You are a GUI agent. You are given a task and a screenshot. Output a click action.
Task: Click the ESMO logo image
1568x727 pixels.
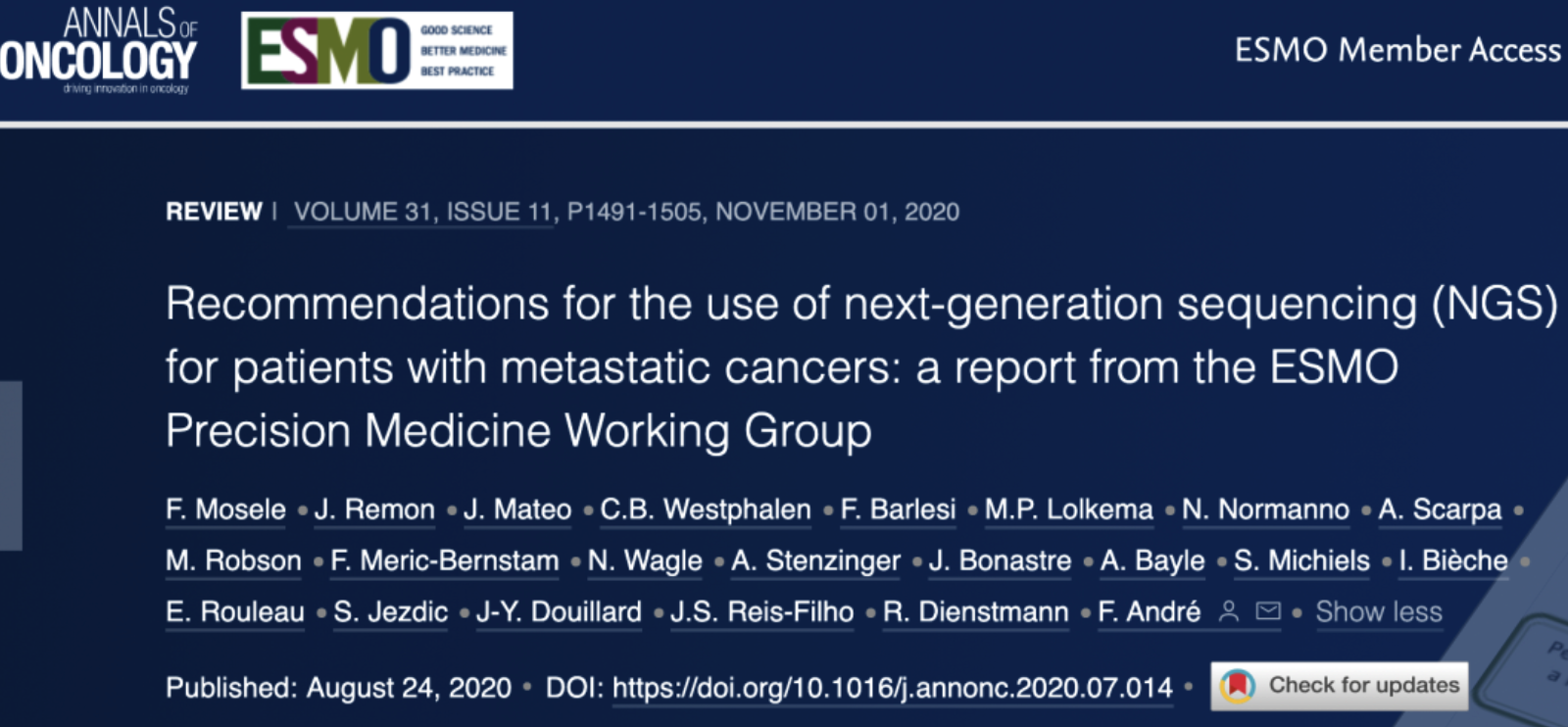[377, 50]
